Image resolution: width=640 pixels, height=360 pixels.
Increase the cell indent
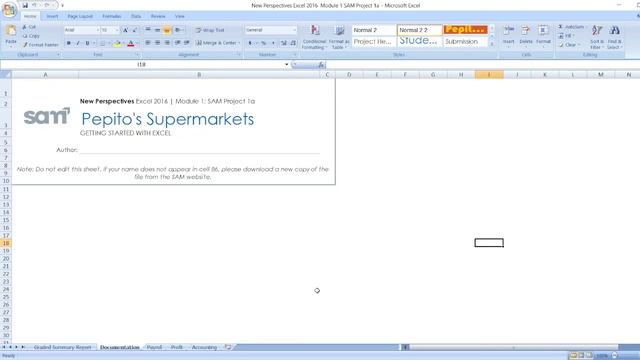(187, 43)
